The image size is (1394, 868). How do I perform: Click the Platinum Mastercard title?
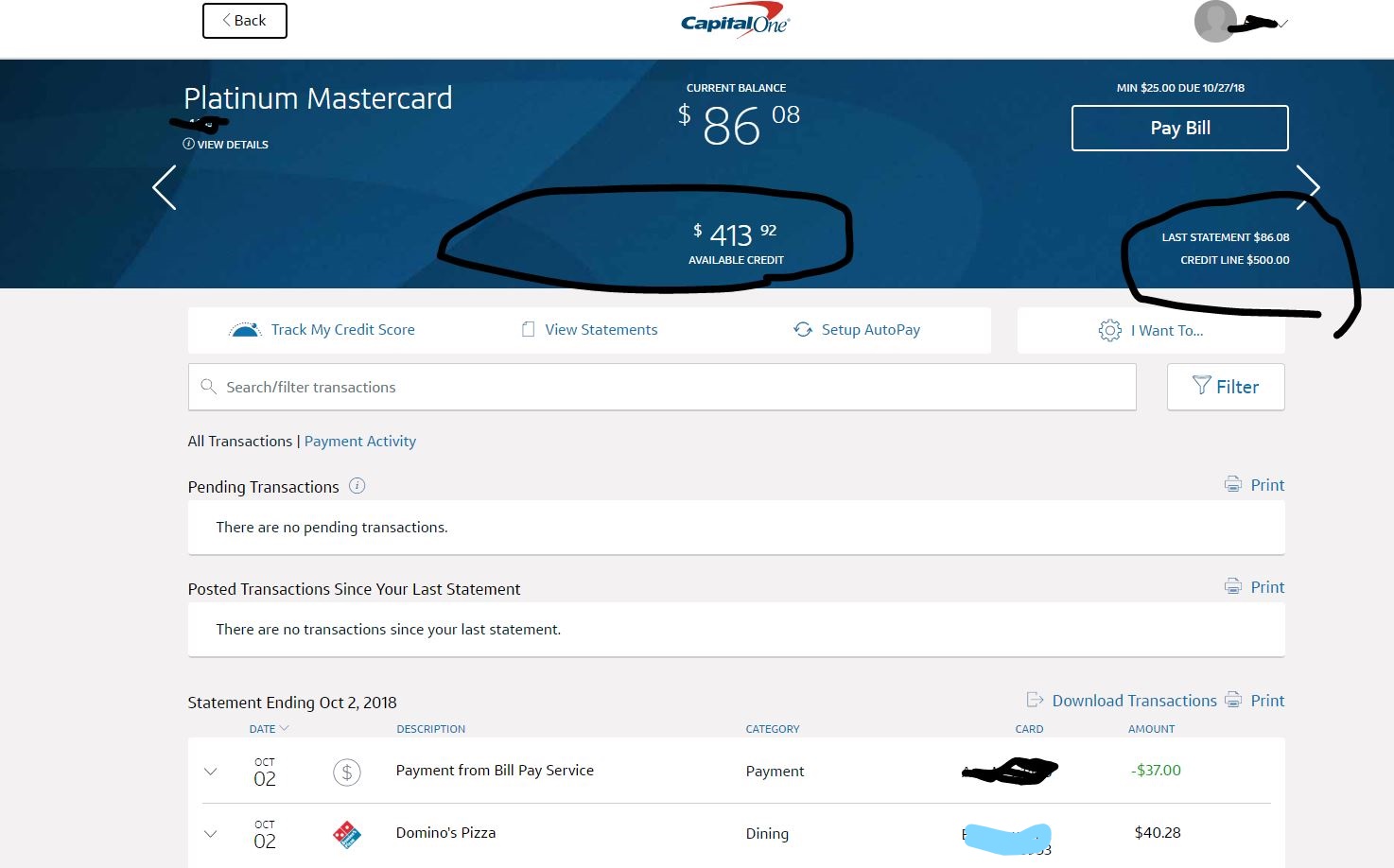(318, 98)
